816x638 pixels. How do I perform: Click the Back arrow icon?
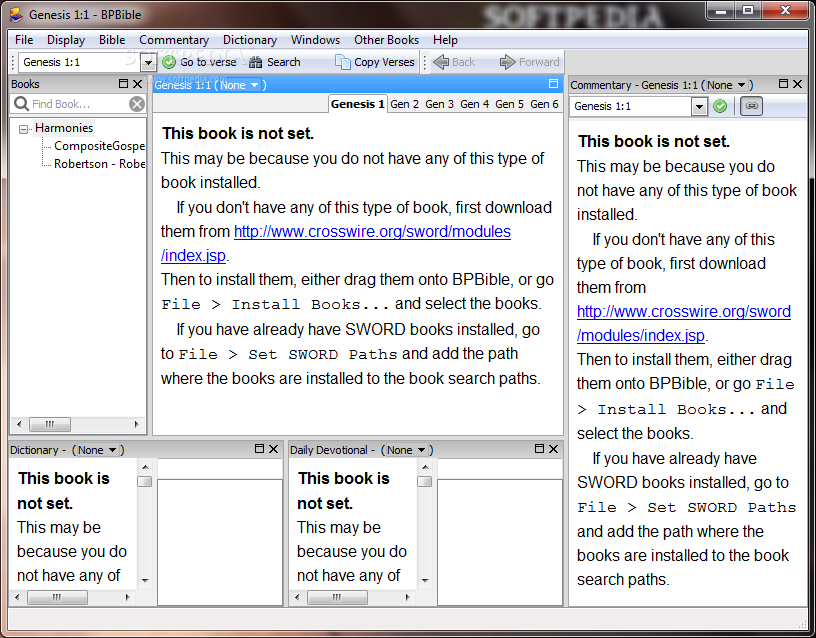(x=441, y=62)
